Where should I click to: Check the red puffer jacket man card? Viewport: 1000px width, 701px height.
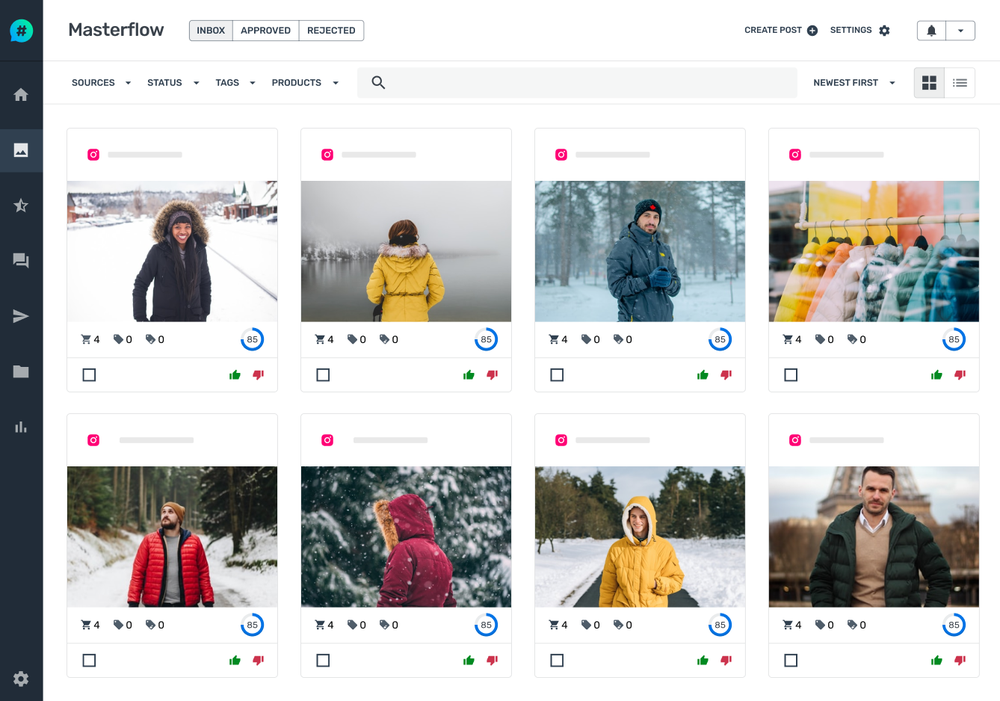89,660
